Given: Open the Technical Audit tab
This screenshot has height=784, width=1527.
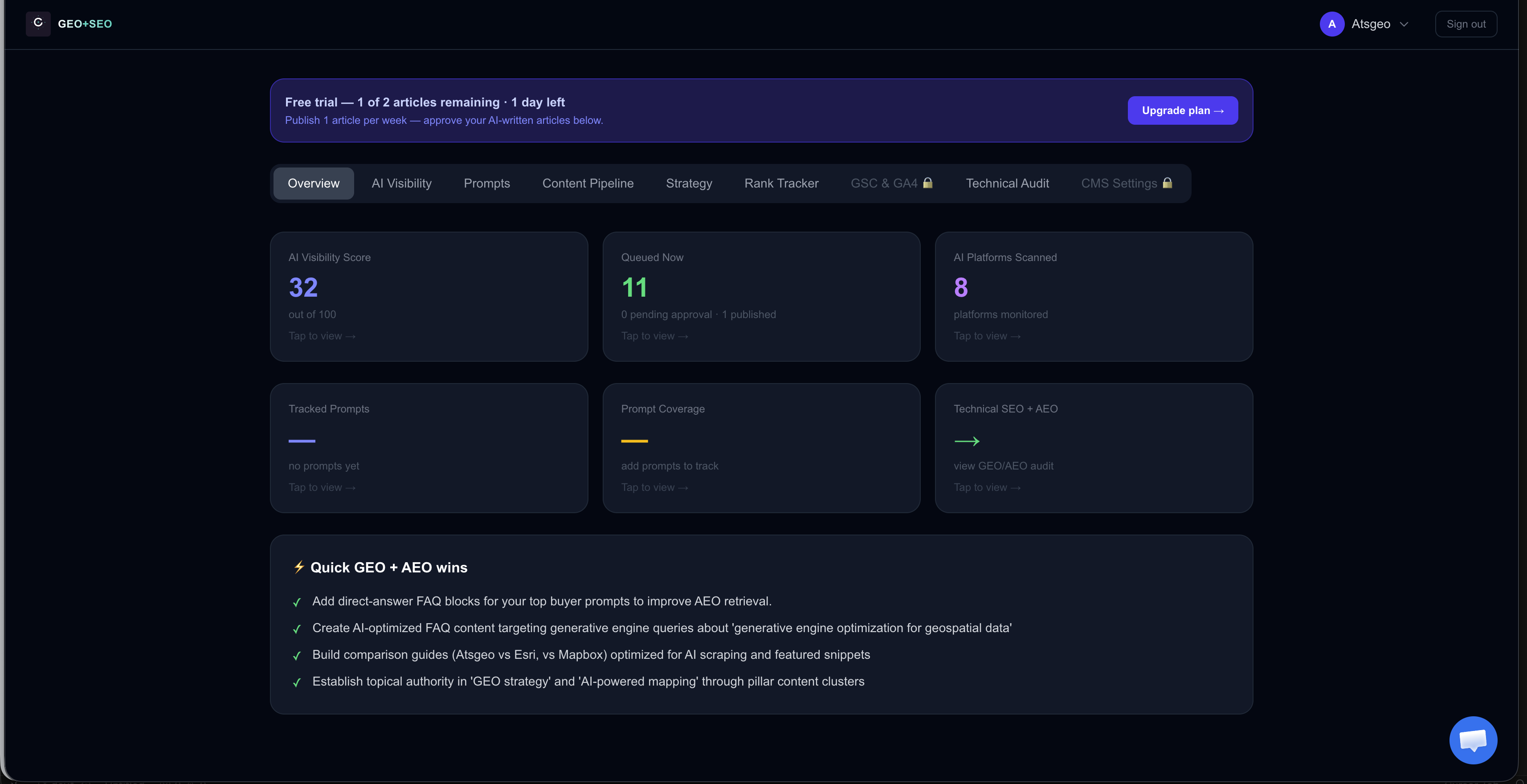Looking at the screenshot, I should [x=1007, y=183].
